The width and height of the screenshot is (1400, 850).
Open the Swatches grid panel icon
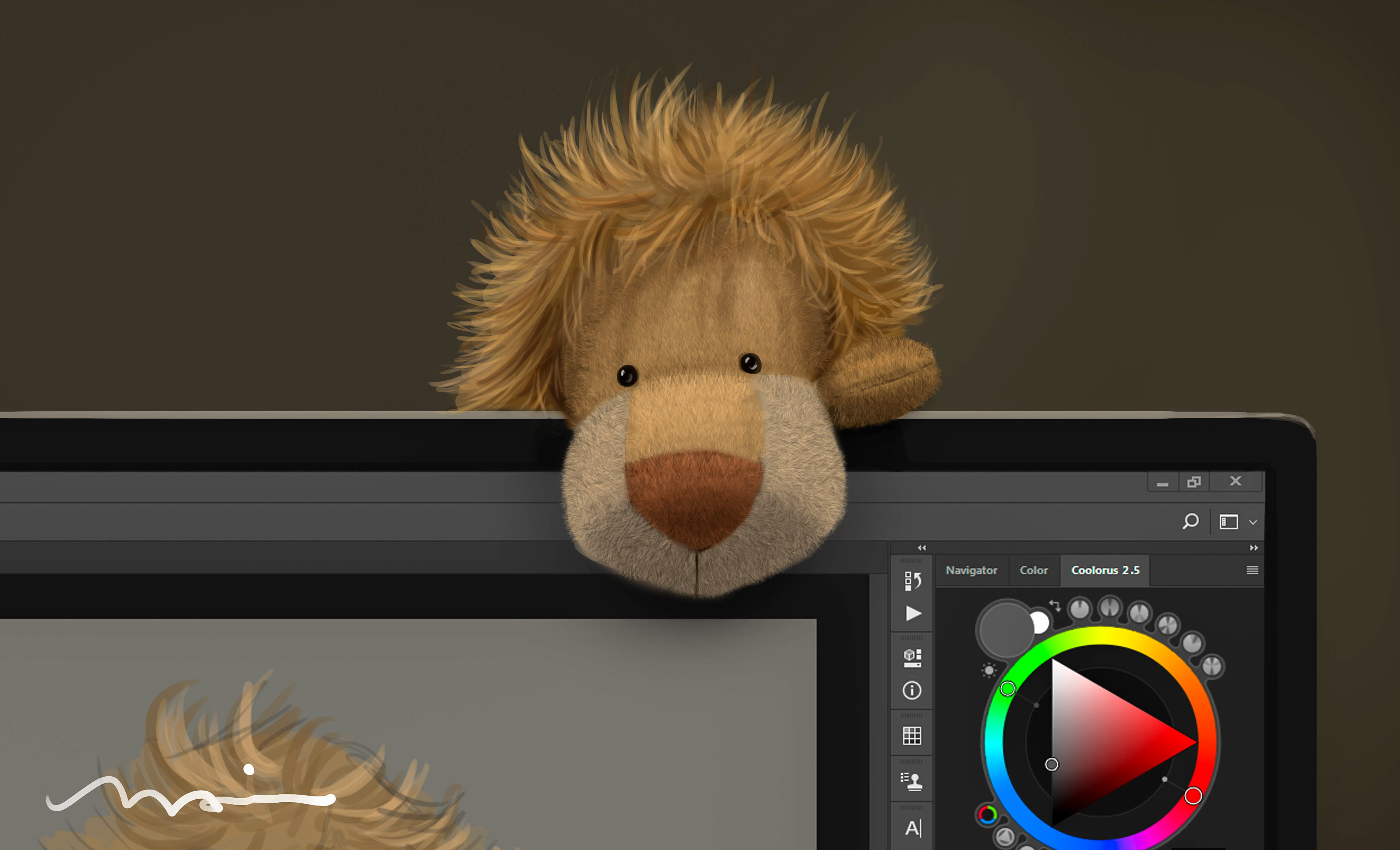[912, 736]
